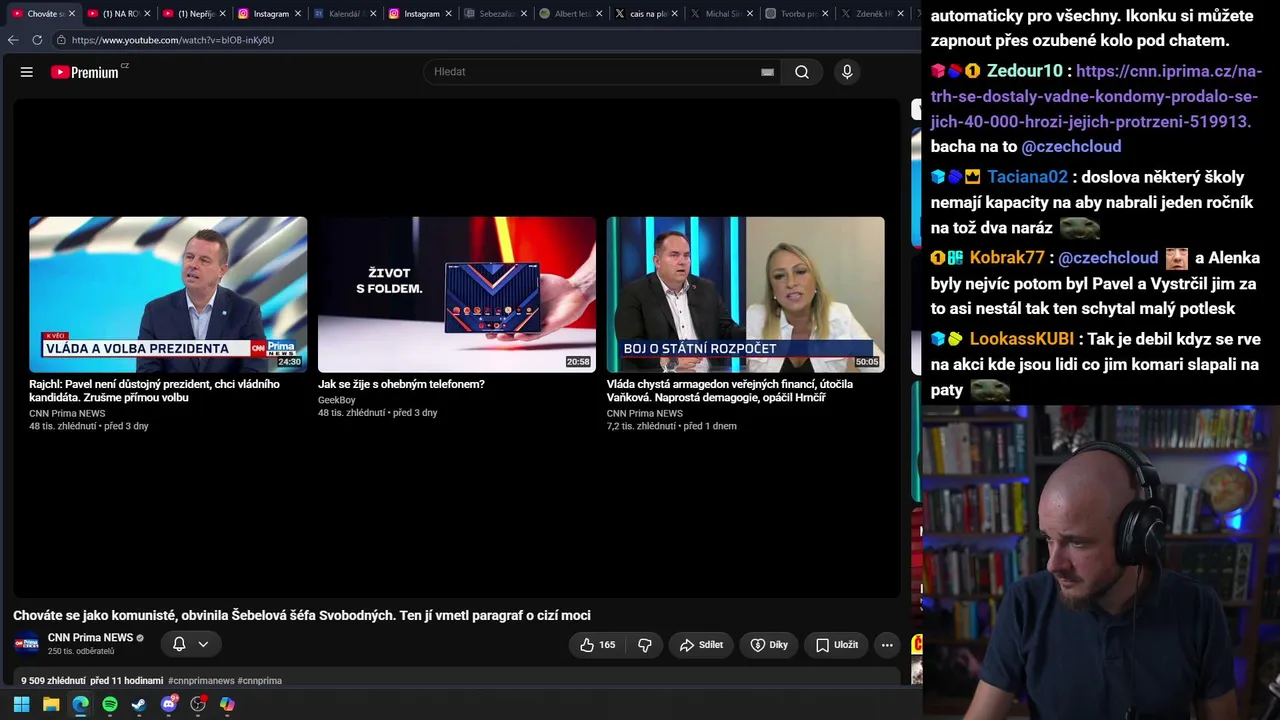The width and height of the screenshot is (1280, 720).
Task: Open the Albert leták tab
Action: point(569,14)
